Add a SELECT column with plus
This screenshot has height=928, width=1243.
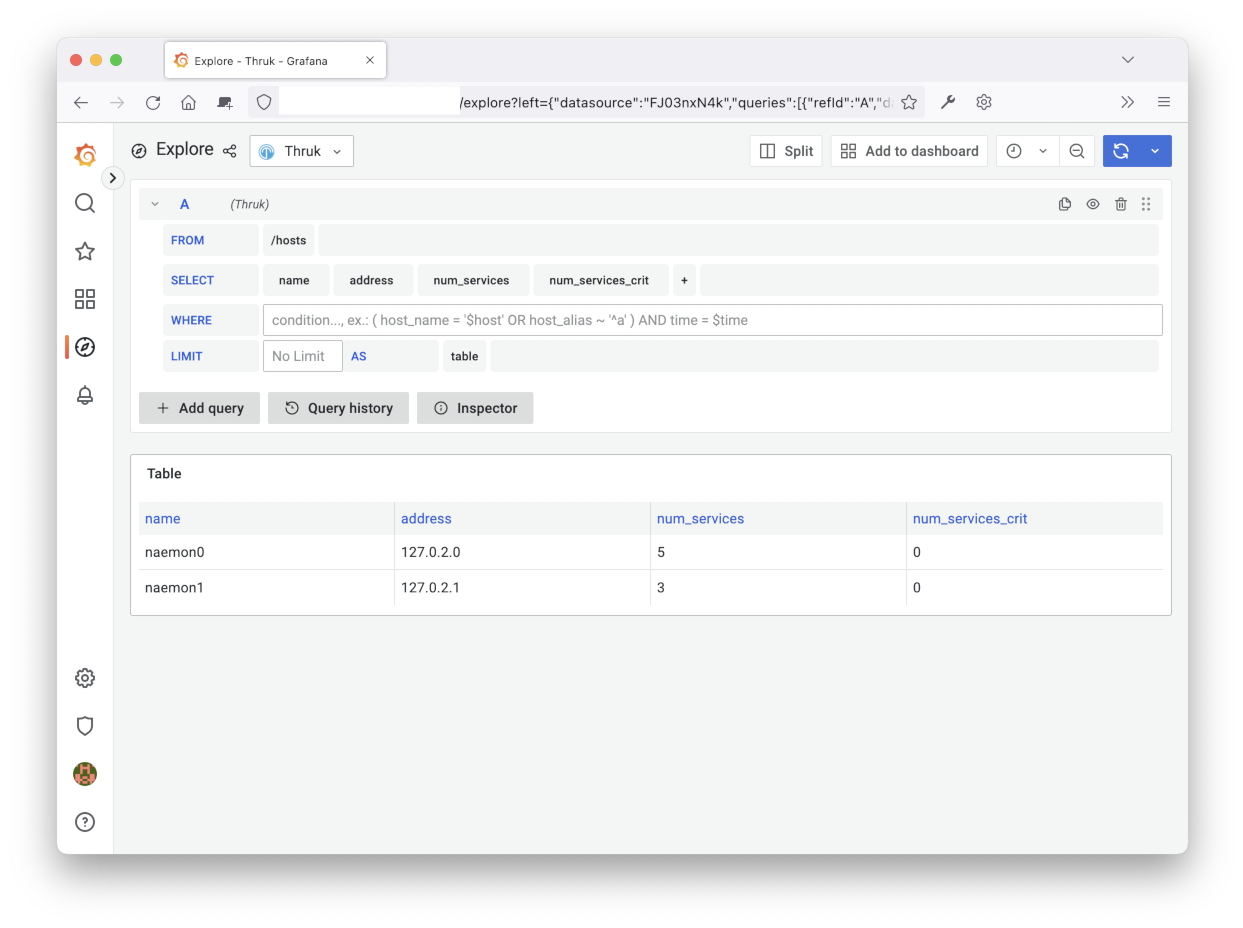pos(684,280)
